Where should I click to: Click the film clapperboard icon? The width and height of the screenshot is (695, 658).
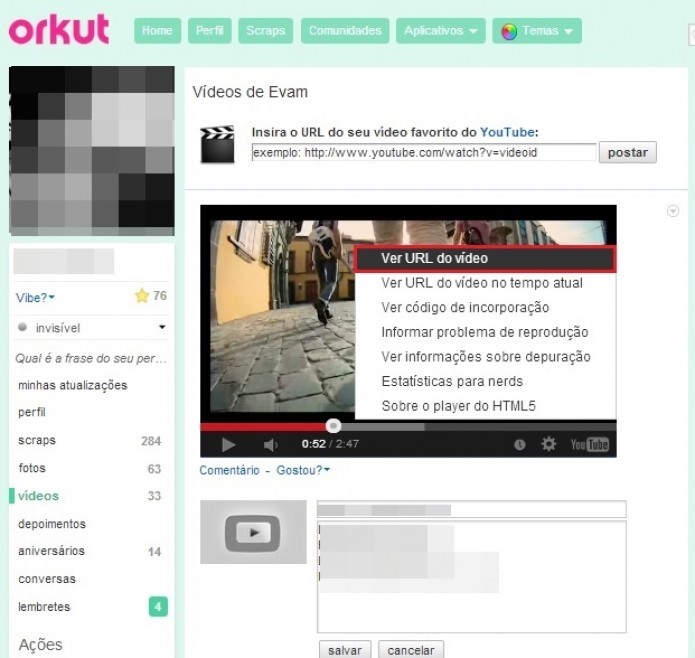(217, 144)
